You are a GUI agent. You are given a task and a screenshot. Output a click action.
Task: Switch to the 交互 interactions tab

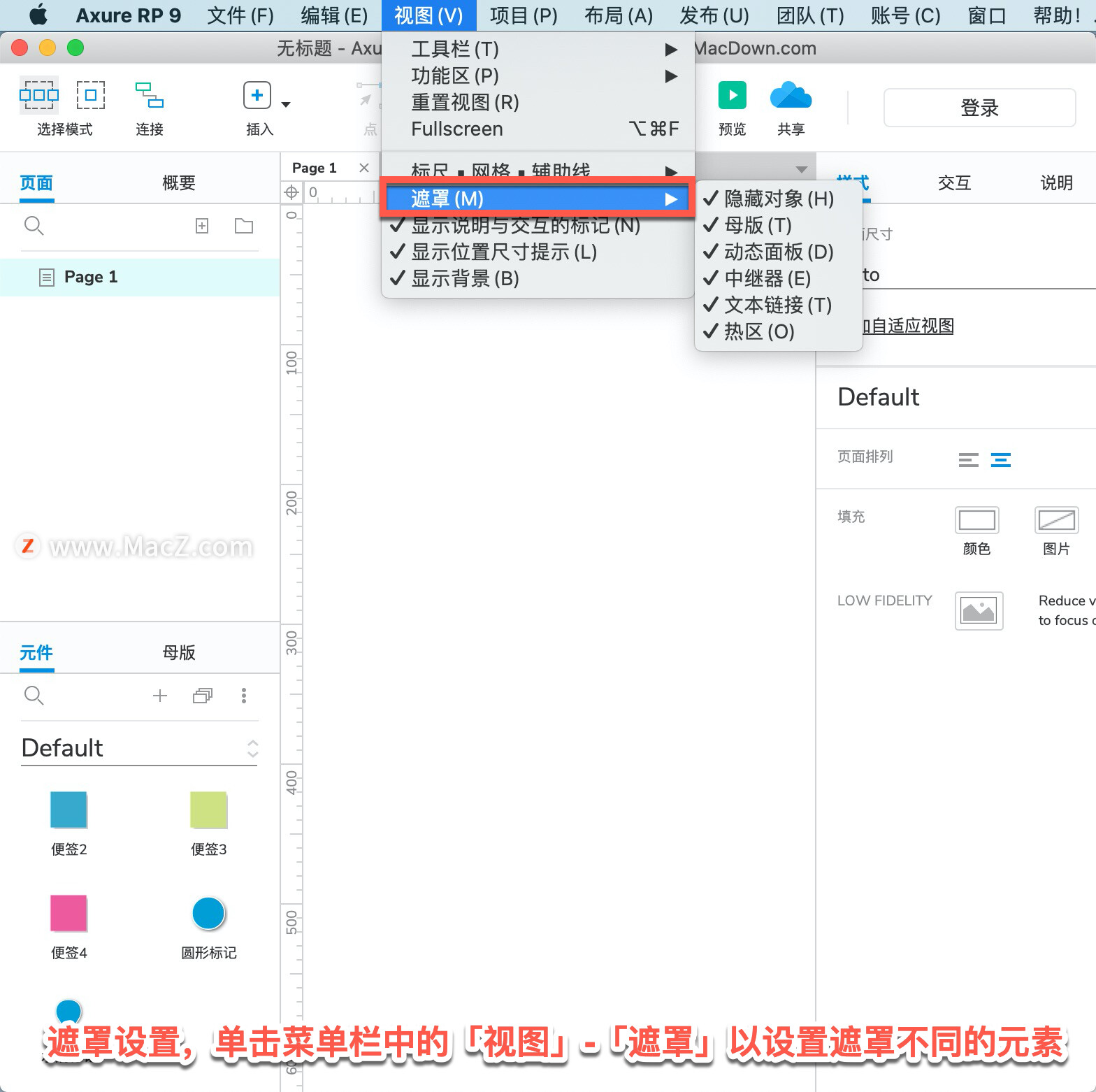point(954,182)
